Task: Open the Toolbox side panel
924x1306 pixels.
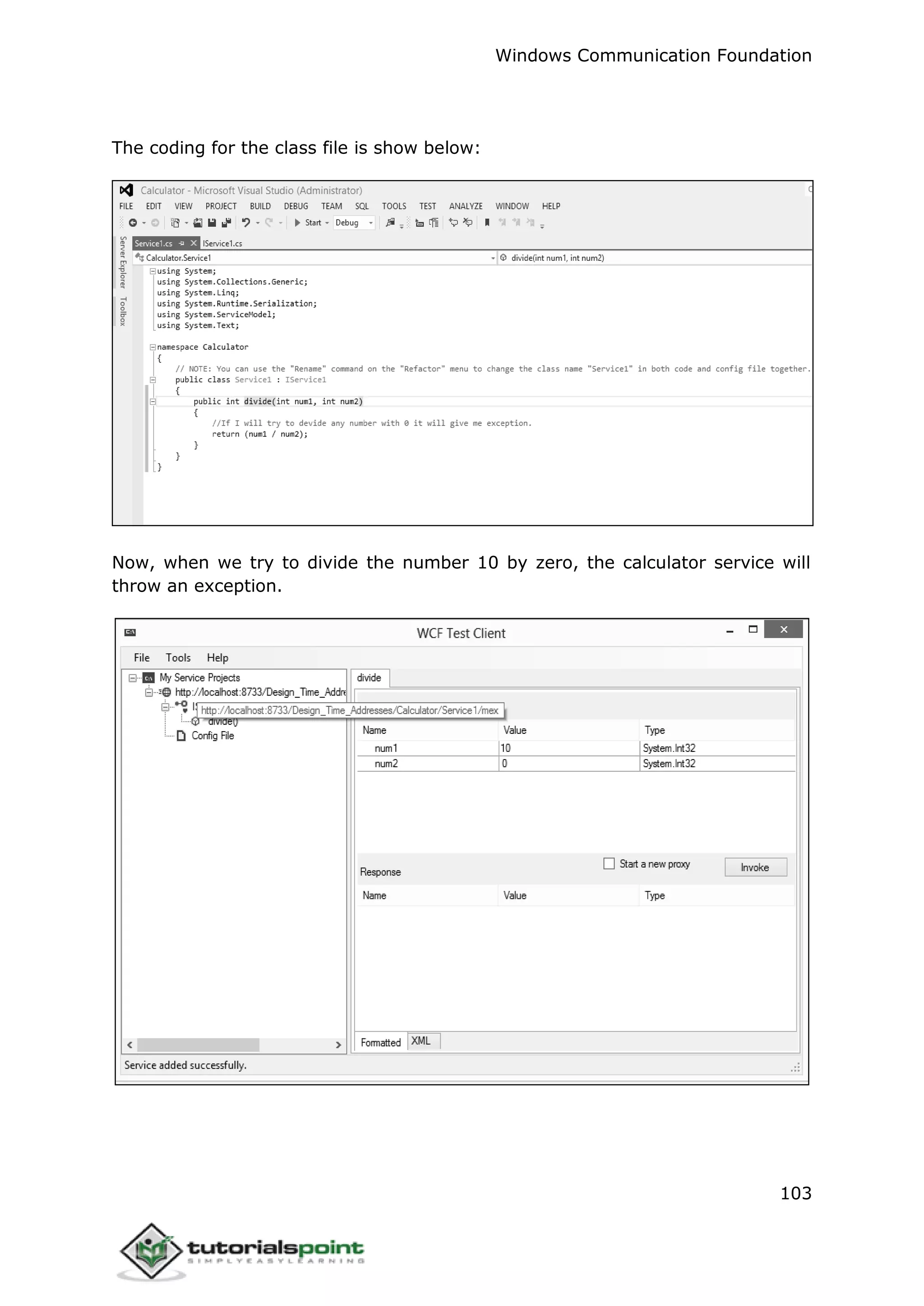Action: (123, 311)
